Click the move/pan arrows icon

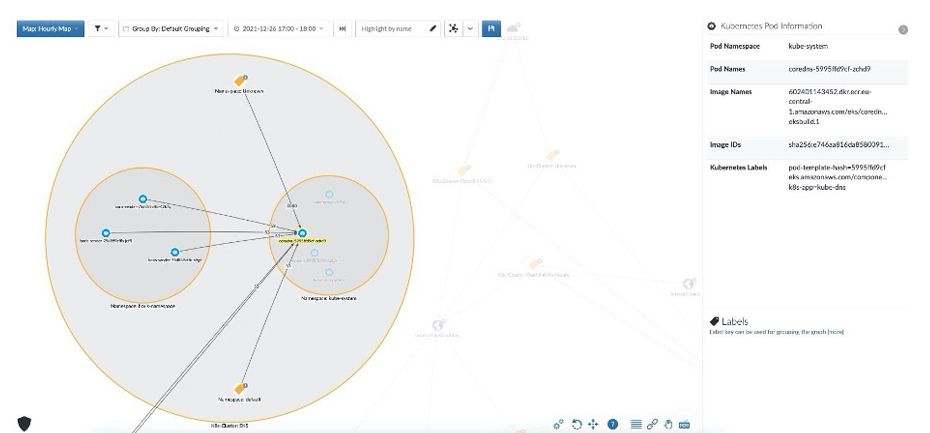point(593,424)
